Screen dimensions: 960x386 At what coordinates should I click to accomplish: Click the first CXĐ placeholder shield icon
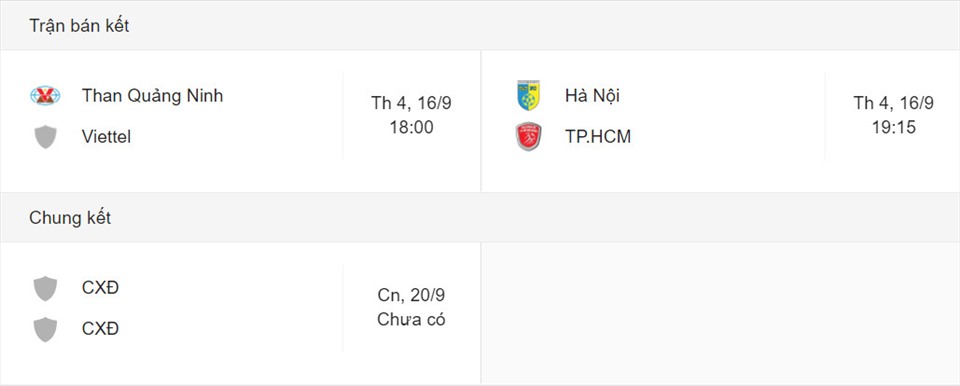(x=45, y=289)
